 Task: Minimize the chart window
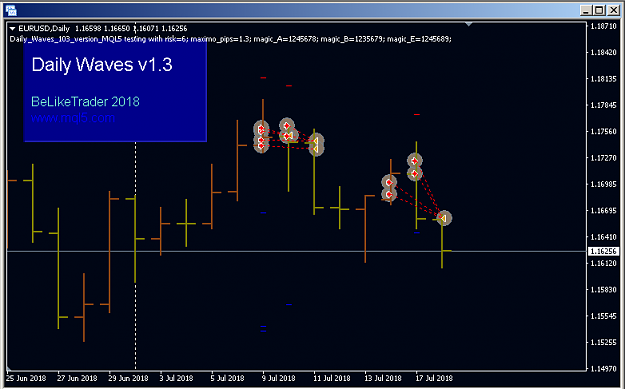point(585,10)
